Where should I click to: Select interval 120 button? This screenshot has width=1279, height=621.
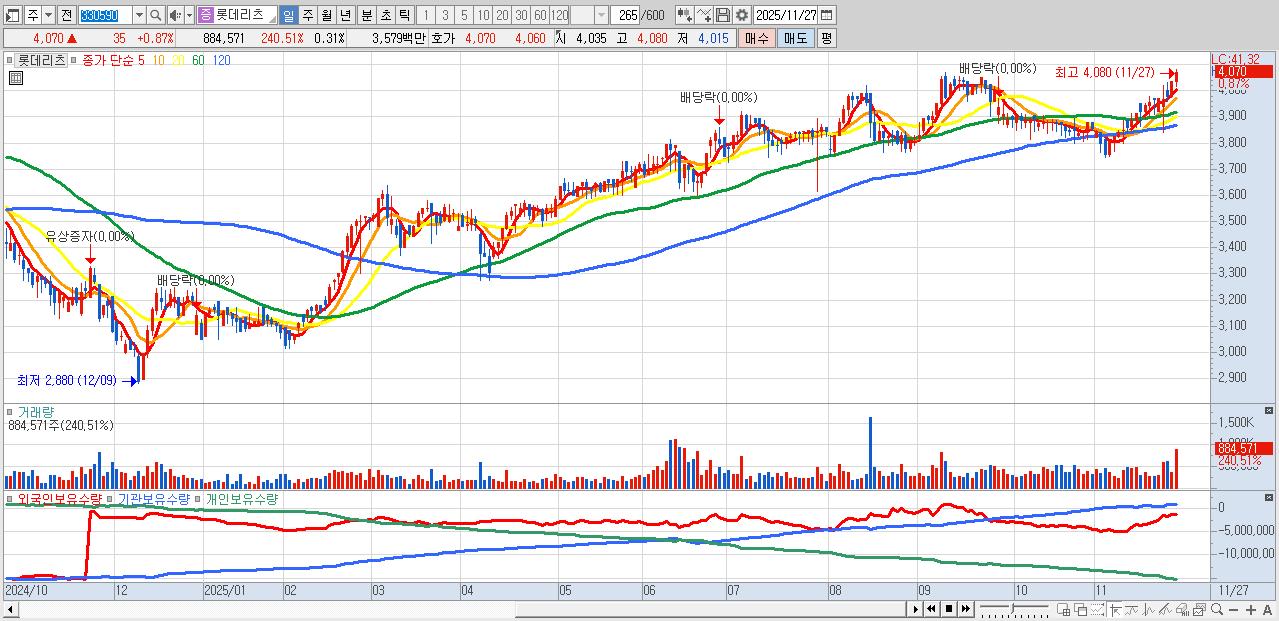(559, 15)
